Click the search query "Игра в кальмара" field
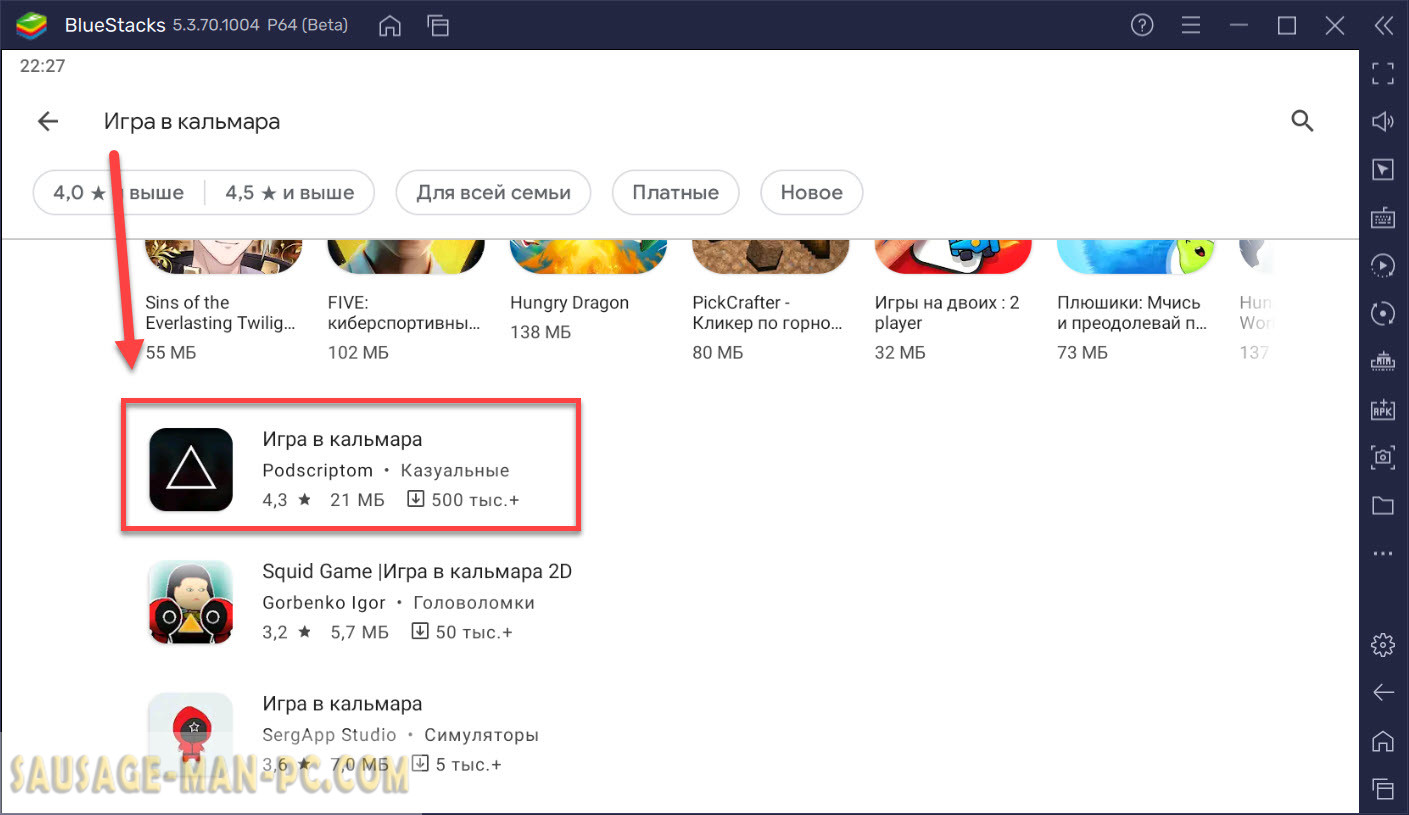The image size is (1409, 815). pos(192,122)
